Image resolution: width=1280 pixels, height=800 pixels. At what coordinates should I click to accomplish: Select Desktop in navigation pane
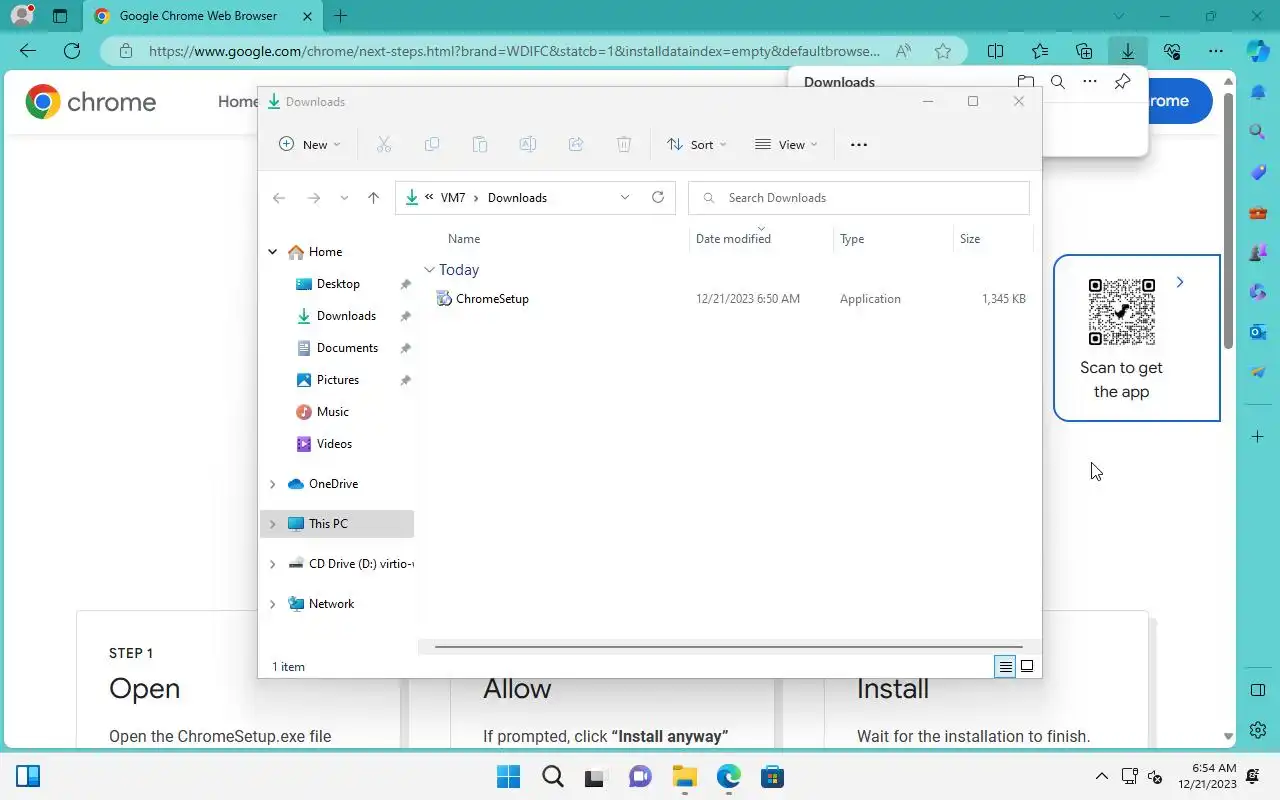click(338, 284)
